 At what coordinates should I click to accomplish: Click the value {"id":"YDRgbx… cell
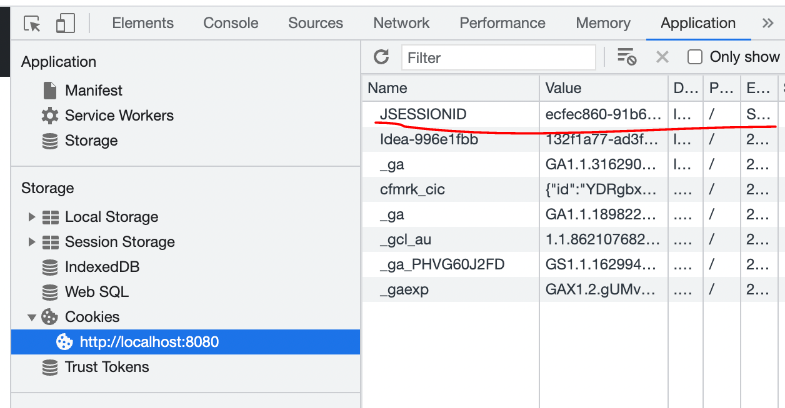[603, 189]
